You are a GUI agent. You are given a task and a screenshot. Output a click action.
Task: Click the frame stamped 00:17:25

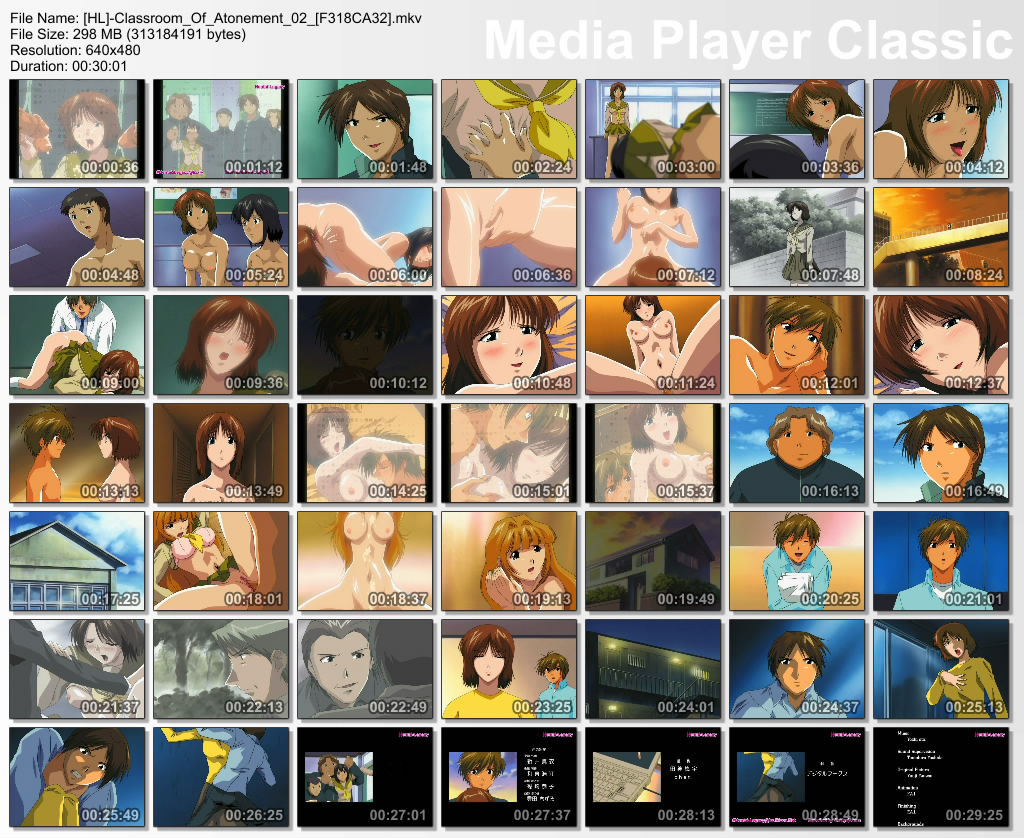(x=77, y=561)
